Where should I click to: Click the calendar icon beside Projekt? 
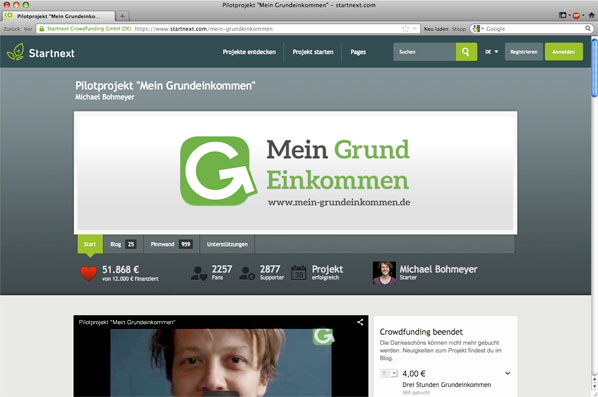click(299, 273)
